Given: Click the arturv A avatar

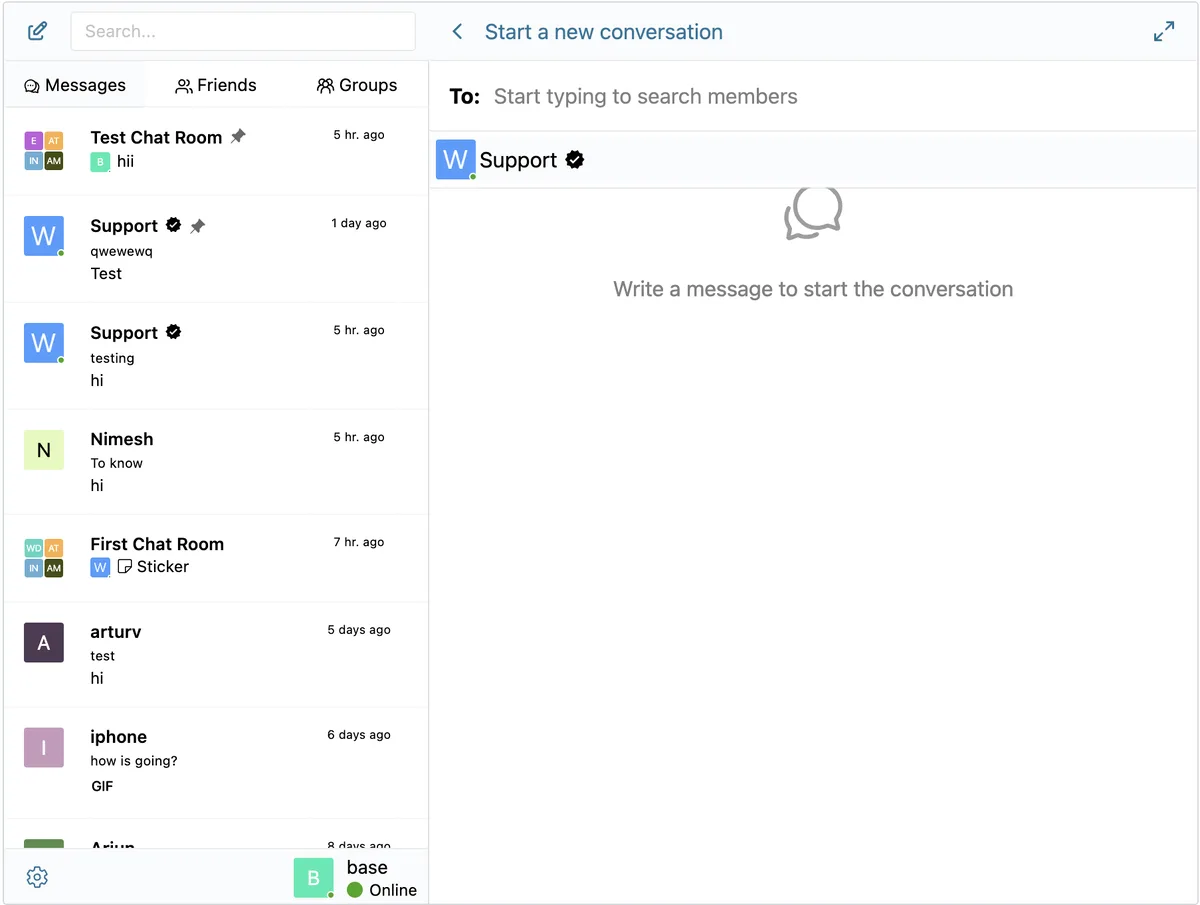Looking at the screenshot, I should 43,643.
